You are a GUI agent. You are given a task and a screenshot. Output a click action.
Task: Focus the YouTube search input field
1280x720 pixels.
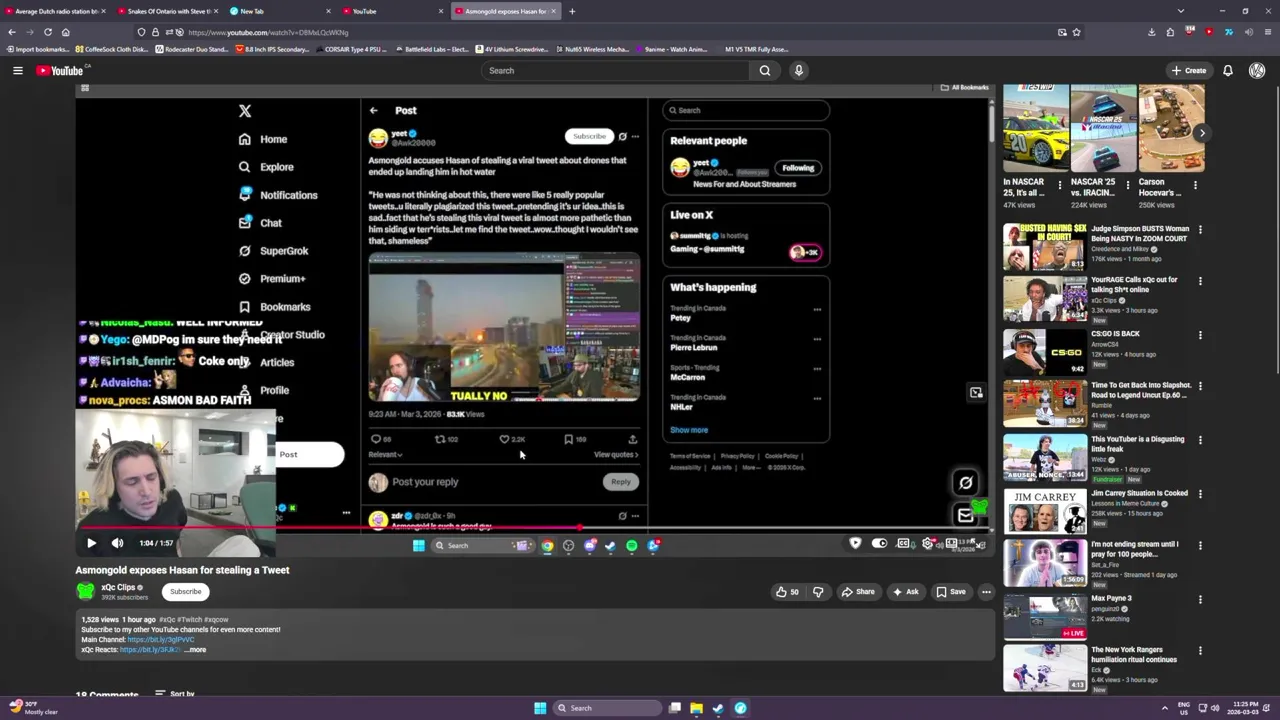pos(615,70)
